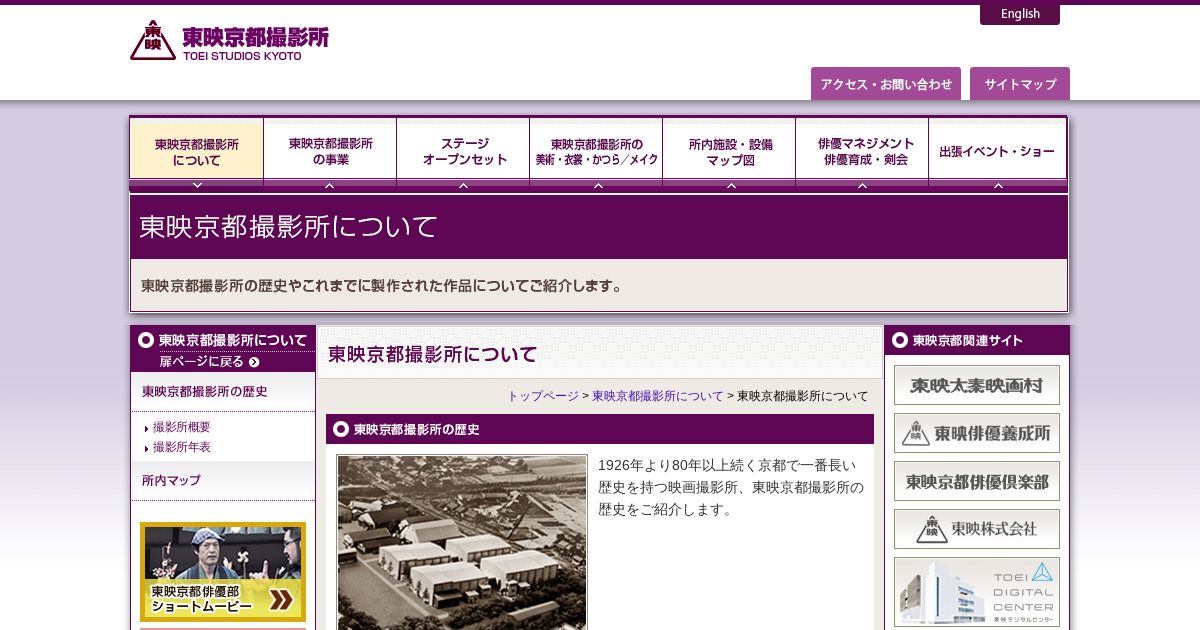Open アクセス・お問い合わせ page
Viewport: 1200px width, 630px height.
[886, 84]
